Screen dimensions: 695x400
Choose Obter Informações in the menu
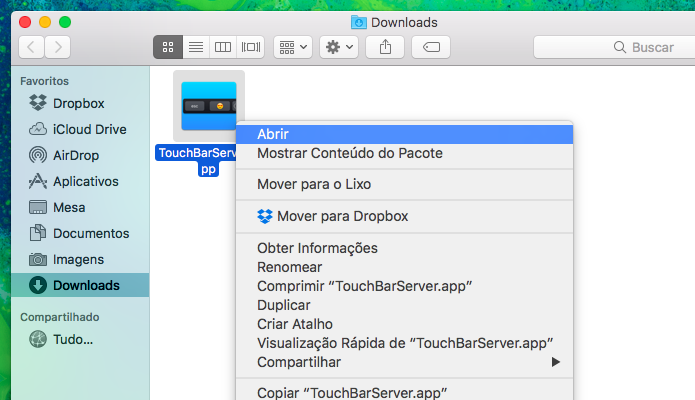(x=404, y=248)
